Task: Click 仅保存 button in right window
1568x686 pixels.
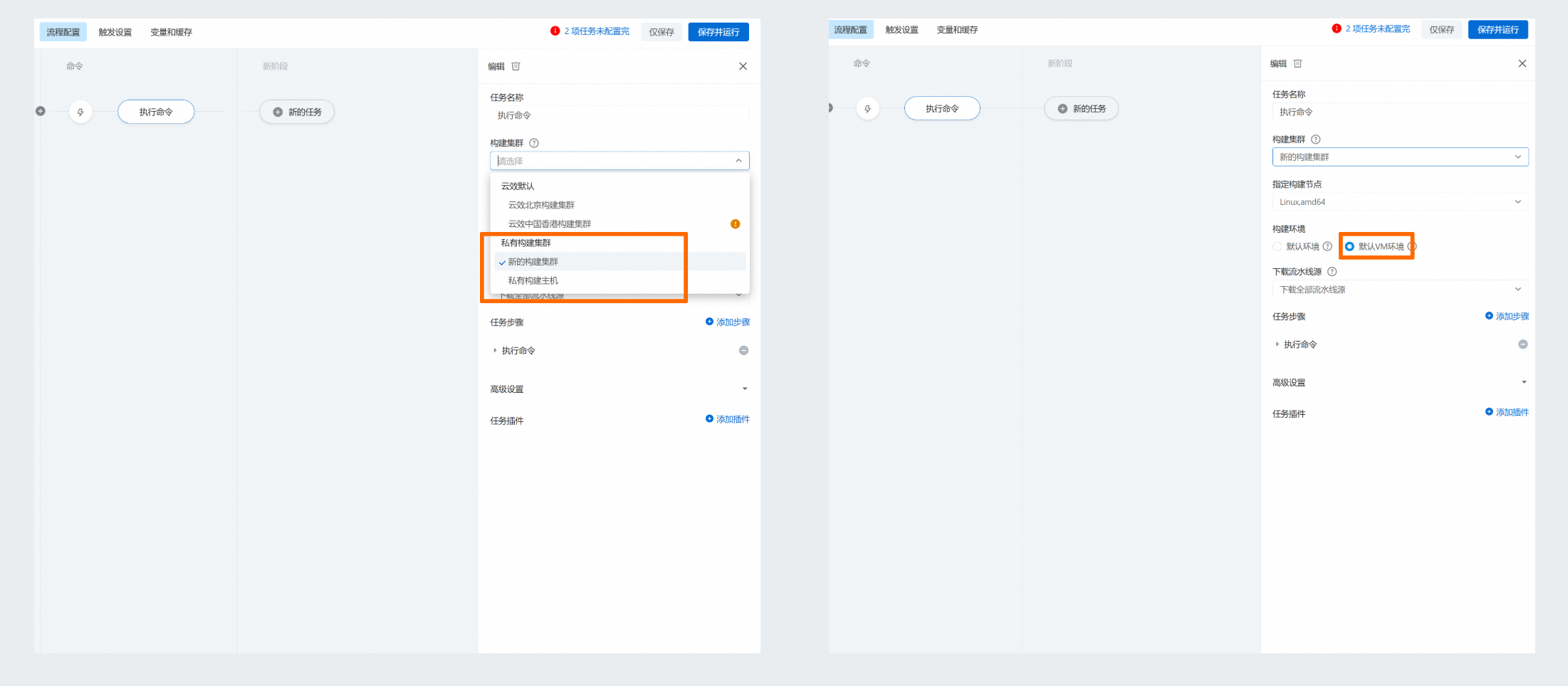Action: [x=1442, y=30]
